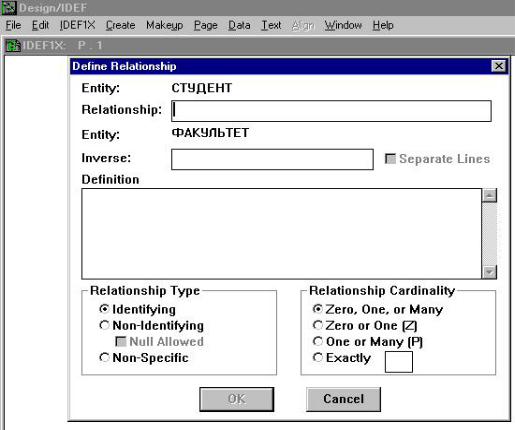Click the Define Relationship title bar

pos(281,66)
